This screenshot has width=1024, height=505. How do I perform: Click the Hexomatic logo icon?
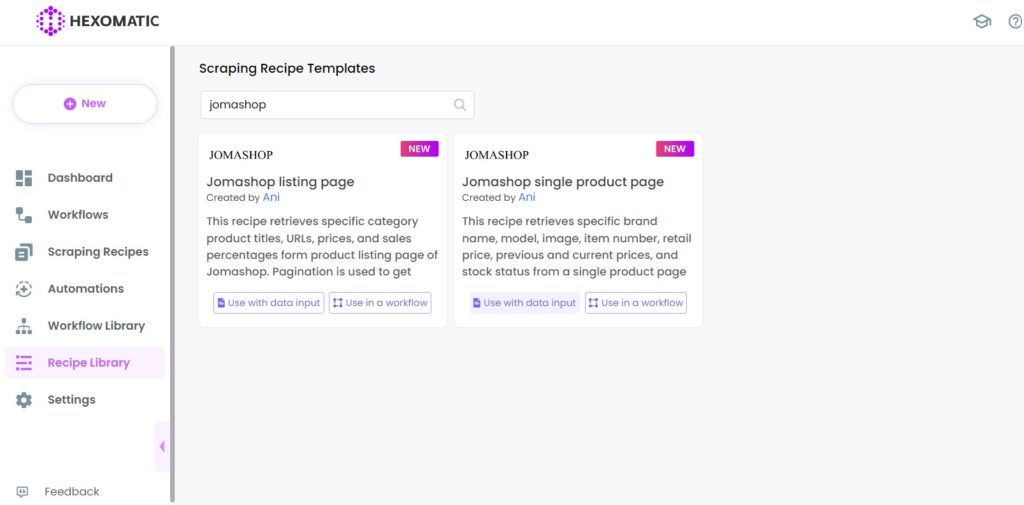50,21
